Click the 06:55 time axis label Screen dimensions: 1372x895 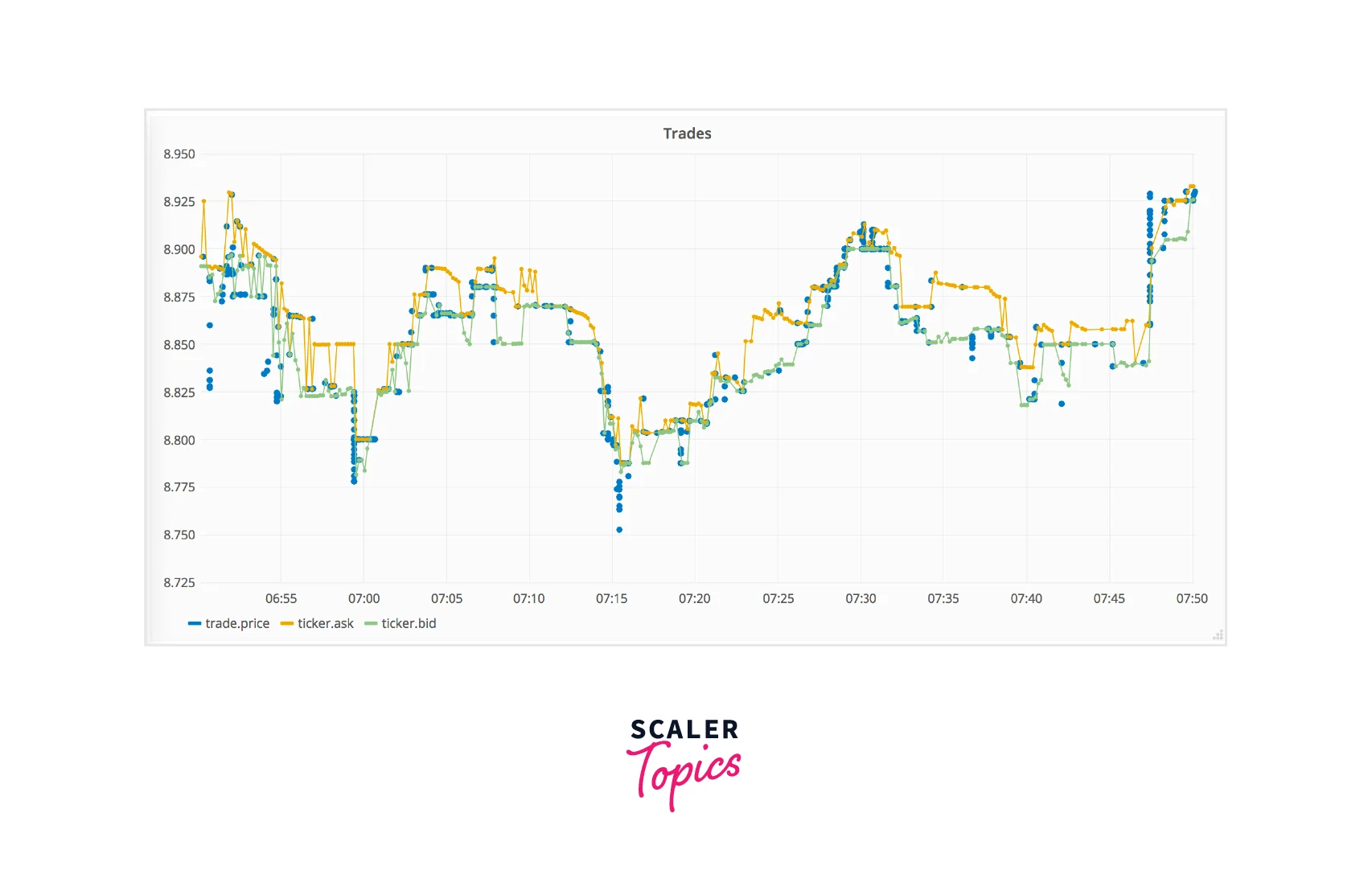click(281, 599)
